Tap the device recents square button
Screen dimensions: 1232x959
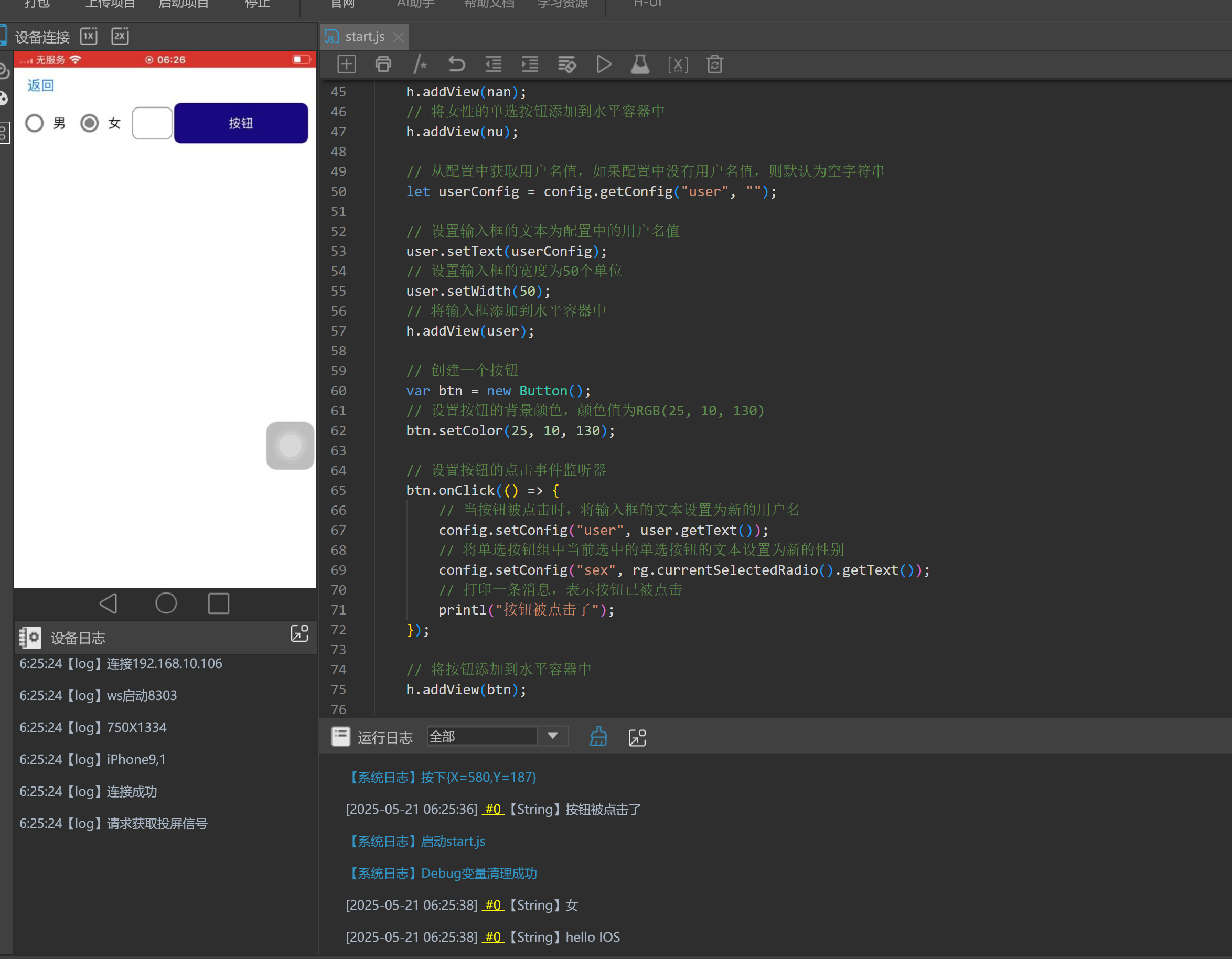(218, 604)
